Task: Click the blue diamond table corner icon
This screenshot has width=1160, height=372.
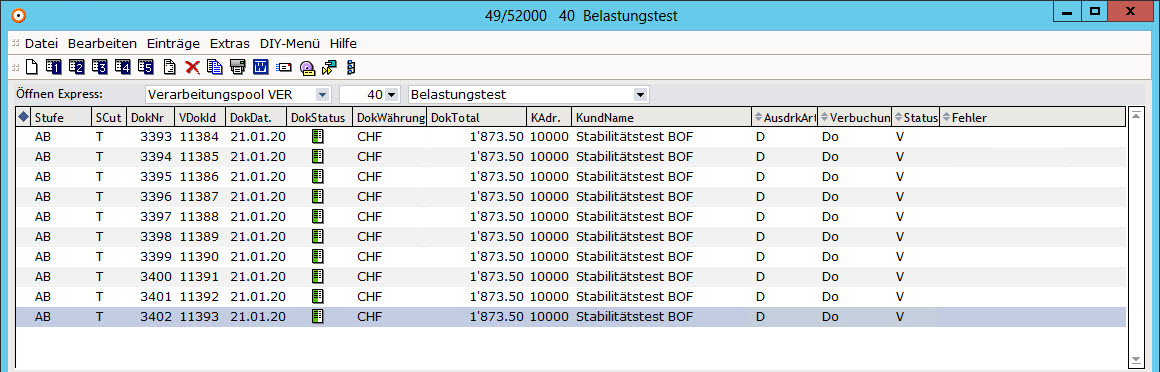Action: pyautogui.click(x=23, y=117)
